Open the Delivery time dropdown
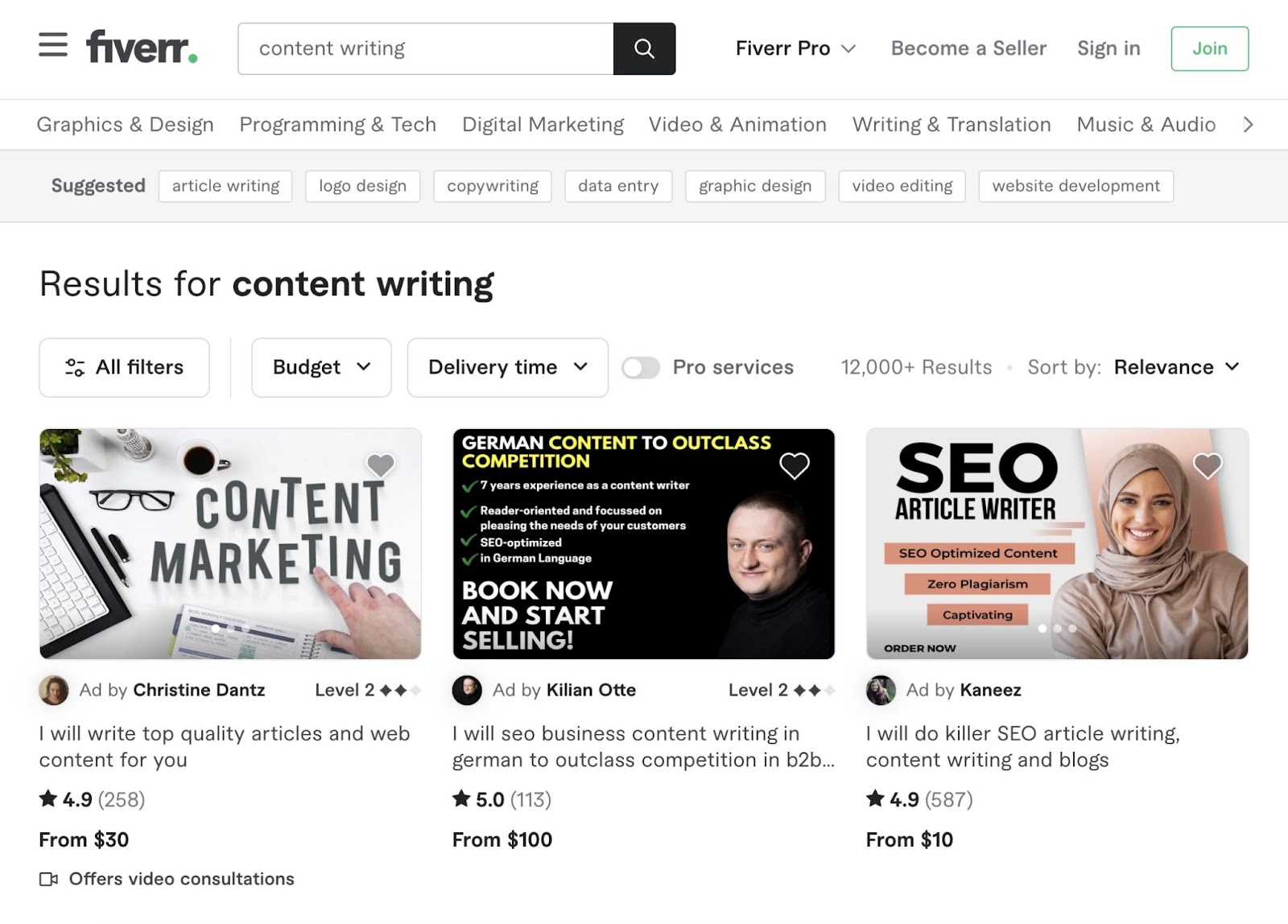Screen dimensions: 1288x924 (x=506, y=367)
